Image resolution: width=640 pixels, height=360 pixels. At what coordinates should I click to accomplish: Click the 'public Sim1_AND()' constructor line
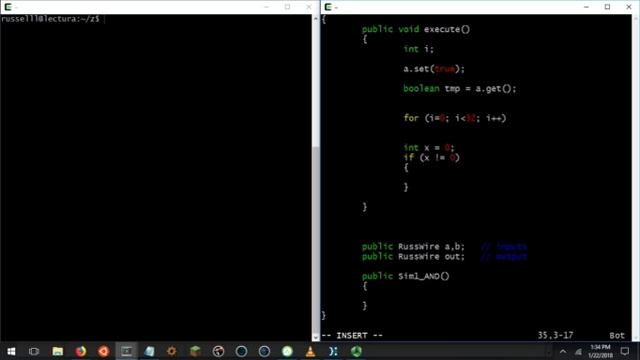coord(405,276)
